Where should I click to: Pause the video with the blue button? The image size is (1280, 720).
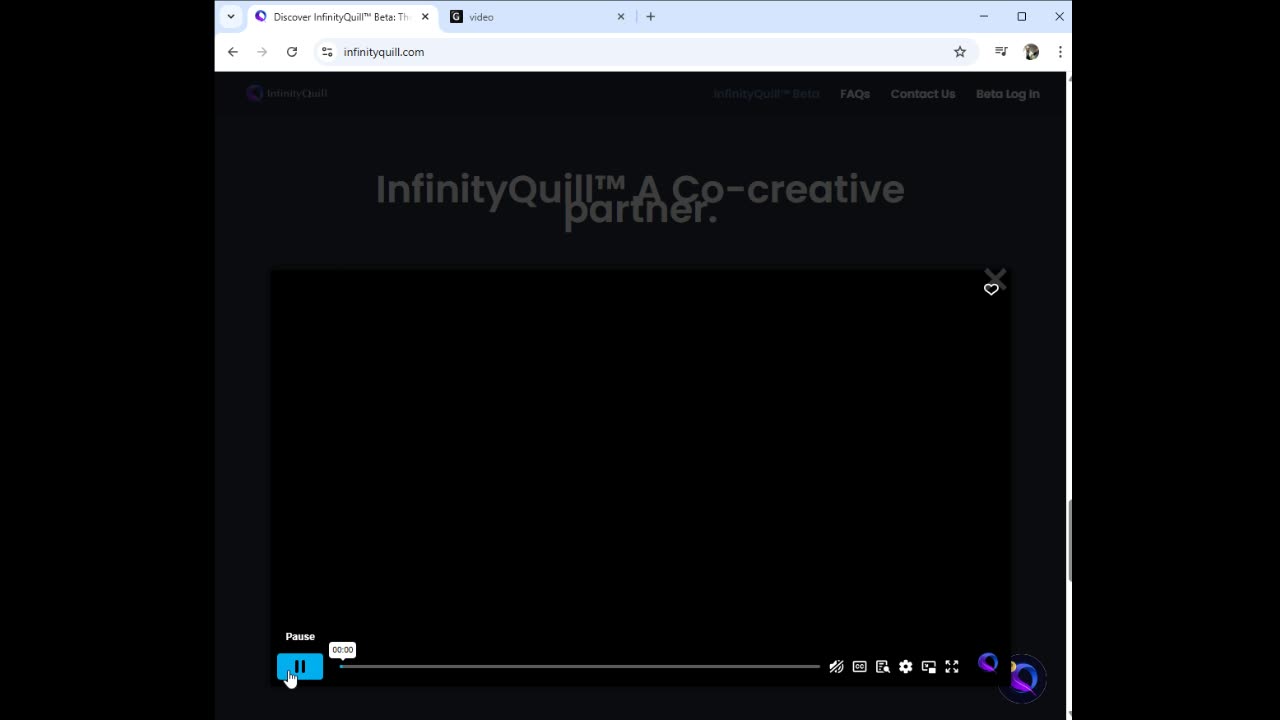coord(300,667)
